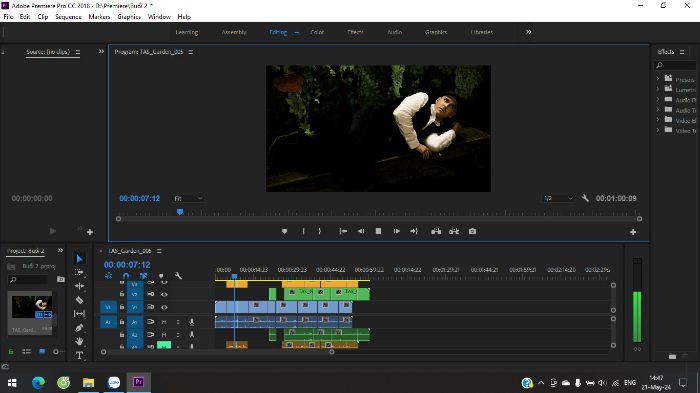Expand hidden Source panel tabs

click(101, 51)
